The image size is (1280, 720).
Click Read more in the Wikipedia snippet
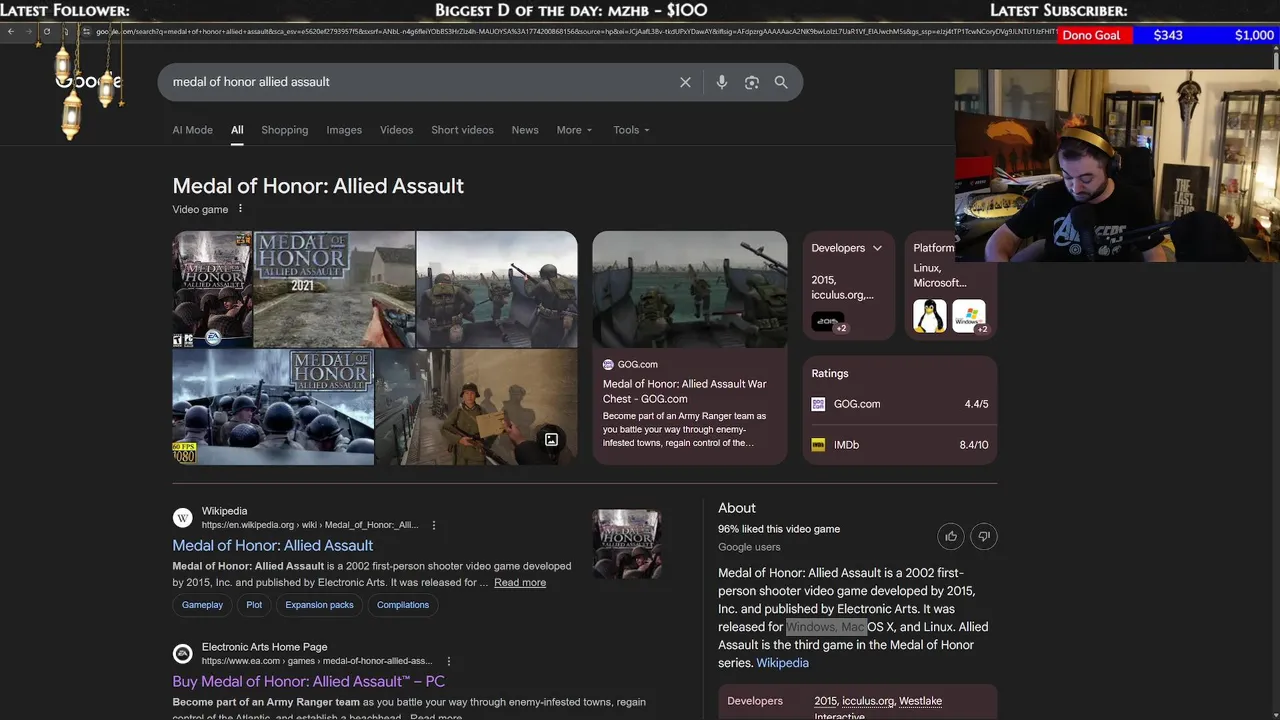pos(520,583)
